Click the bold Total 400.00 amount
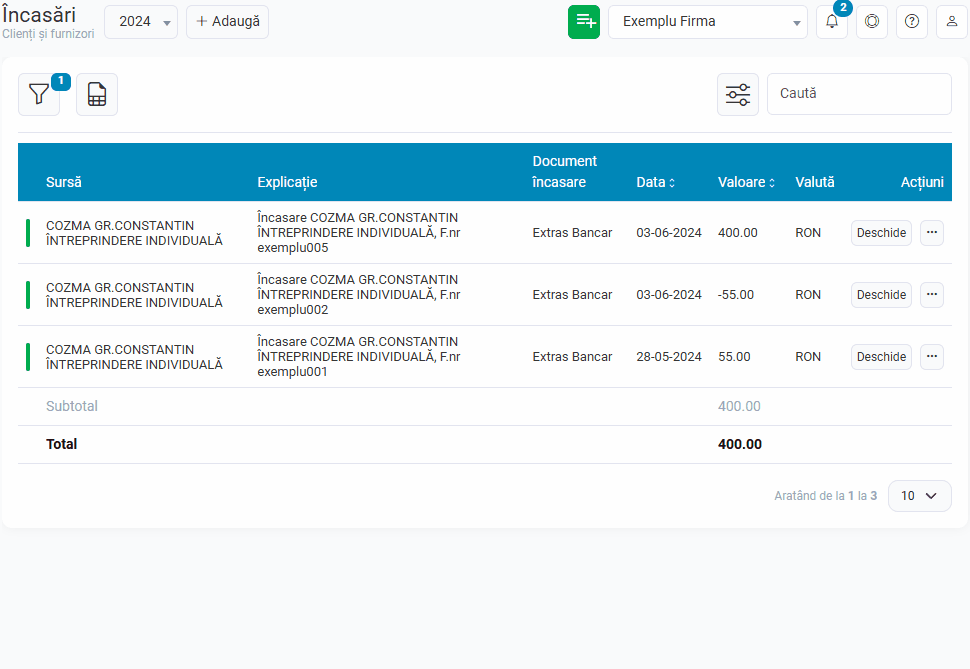Viewport: 970px width, 669px height. pyautogui.click(x=740, y=444)
